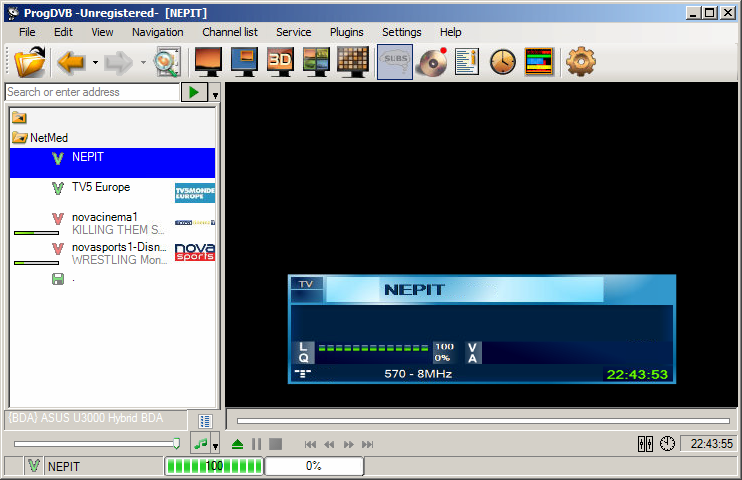Stop playback
This screenshot has height=480, width=742.
click(x=275, y=444)
